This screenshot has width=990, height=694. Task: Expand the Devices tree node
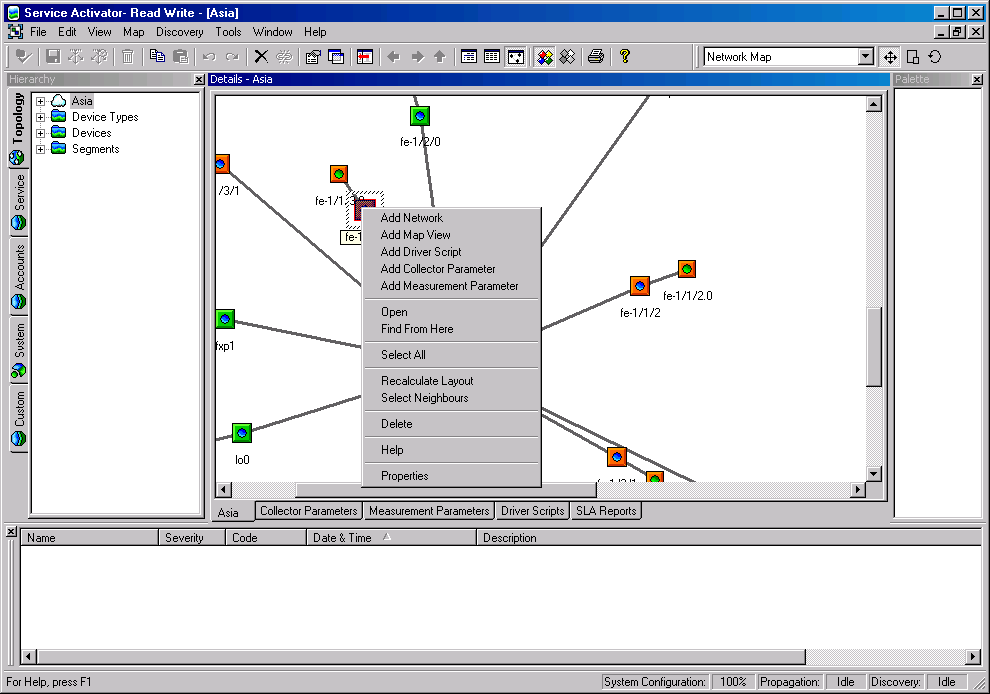(x=40, y=133)
